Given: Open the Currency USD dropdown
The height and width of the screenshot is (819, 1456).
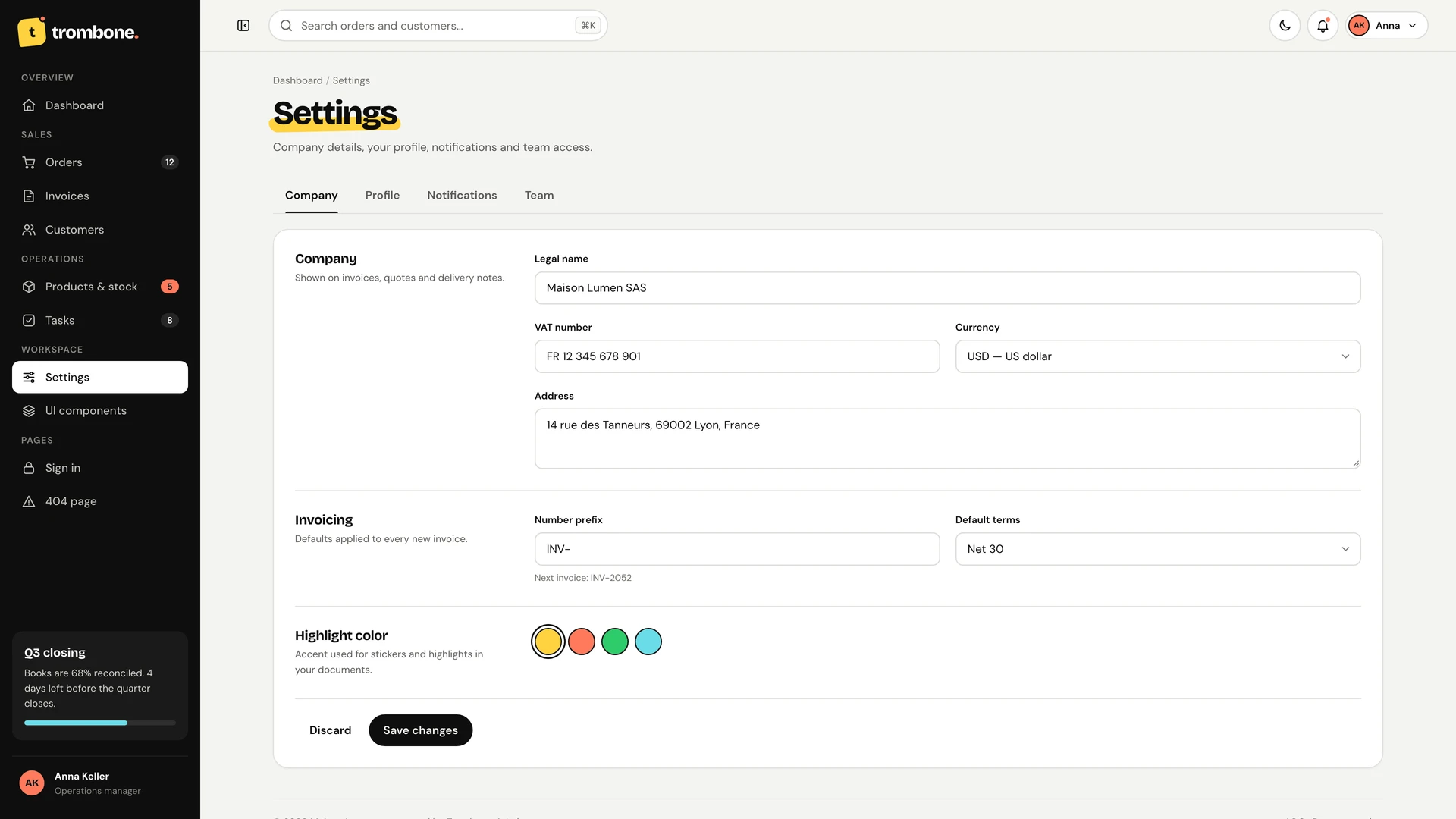Looking at the screenshot, I should 1158,356.
